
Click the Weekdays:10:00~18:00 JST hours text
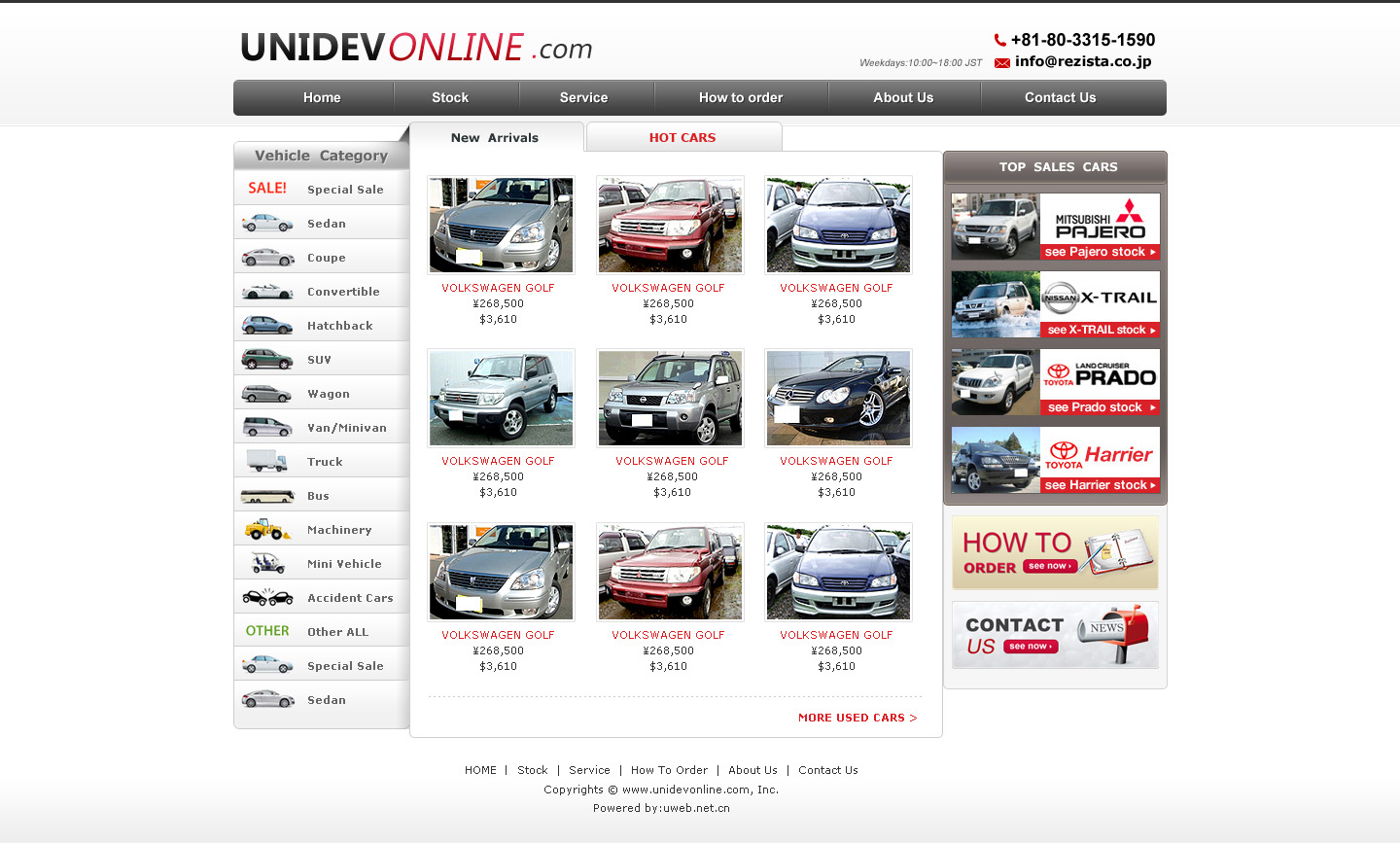coord(921,63)
